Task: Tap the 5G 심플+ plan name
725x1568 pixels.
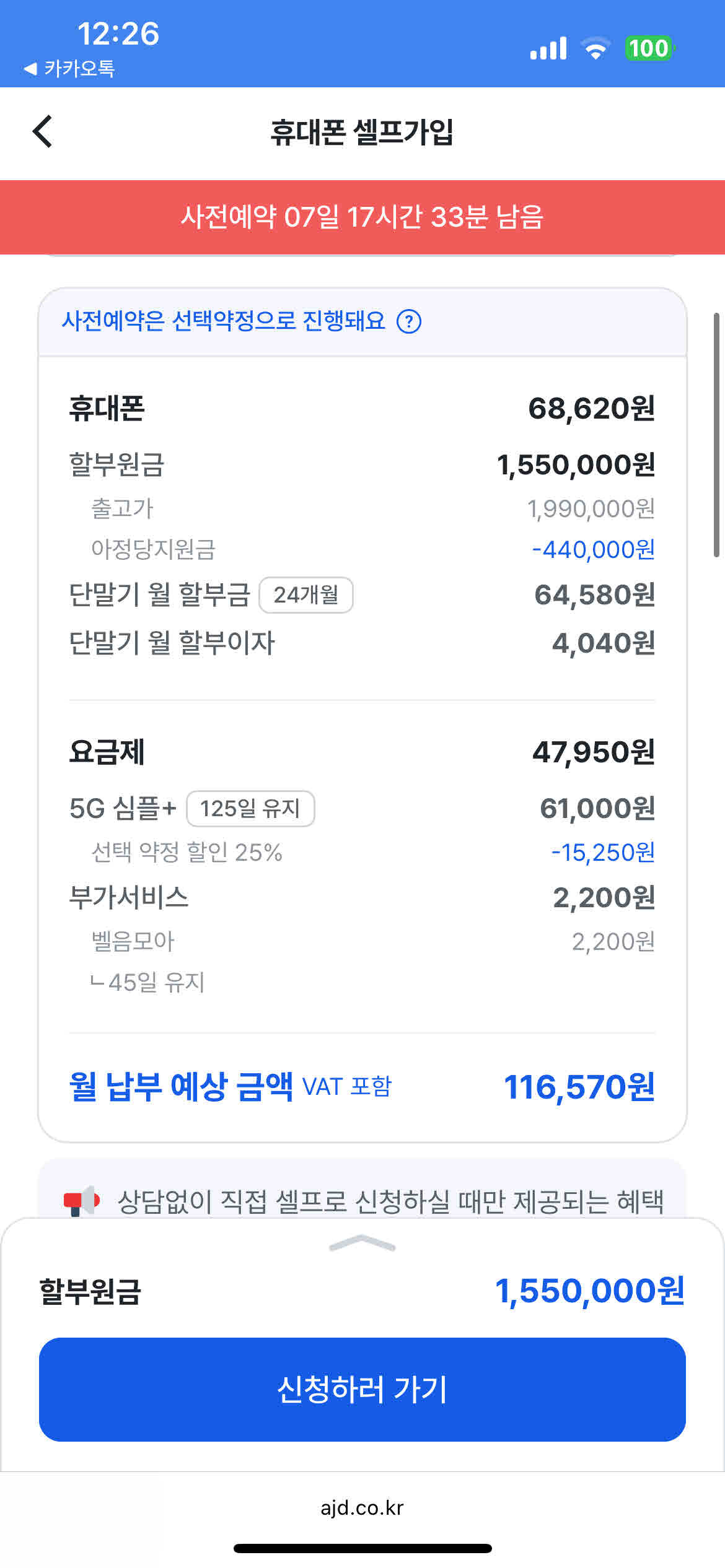Action: (123, 809)
